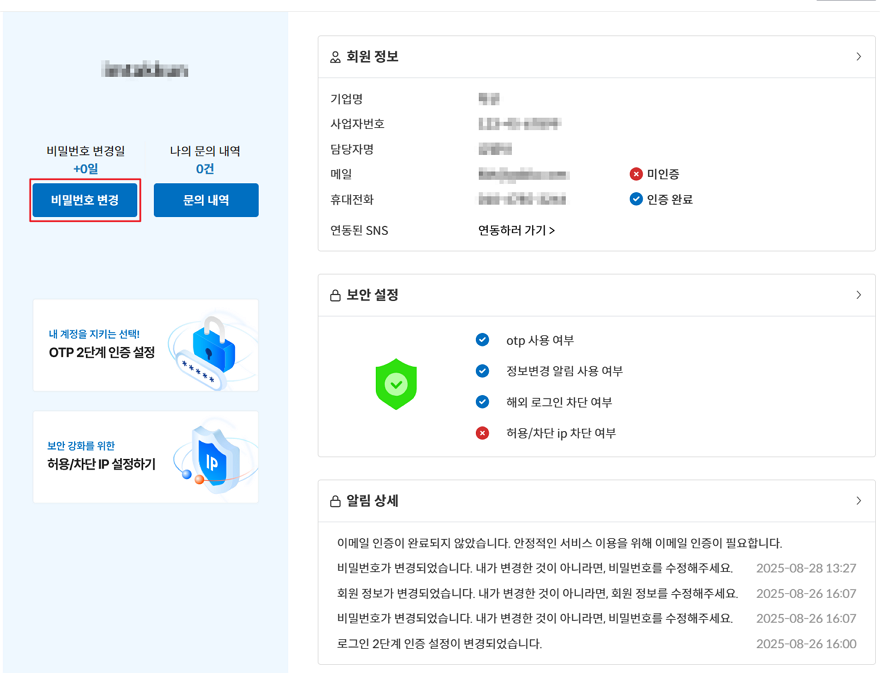Image resolution: width=880 pixels, height=673 pixels.
Task: Open 허용/차단 IP 설정하기 banner
Action: 146,457
